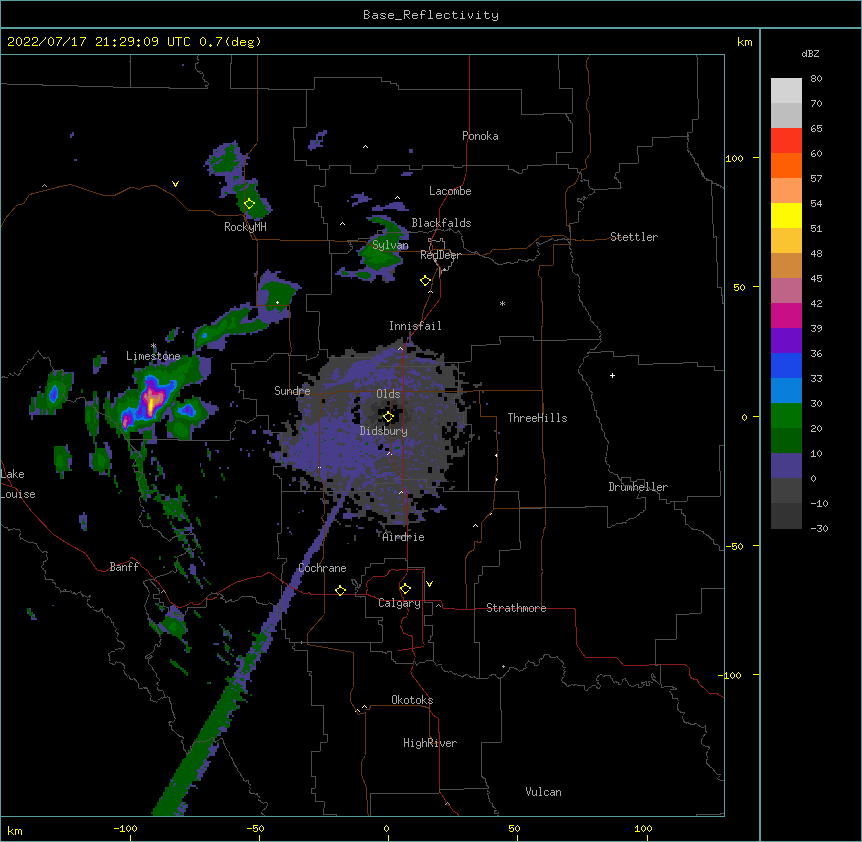
Task: Select the mauve 42–45 dBZ legend swatch
Action: (786, 291)
